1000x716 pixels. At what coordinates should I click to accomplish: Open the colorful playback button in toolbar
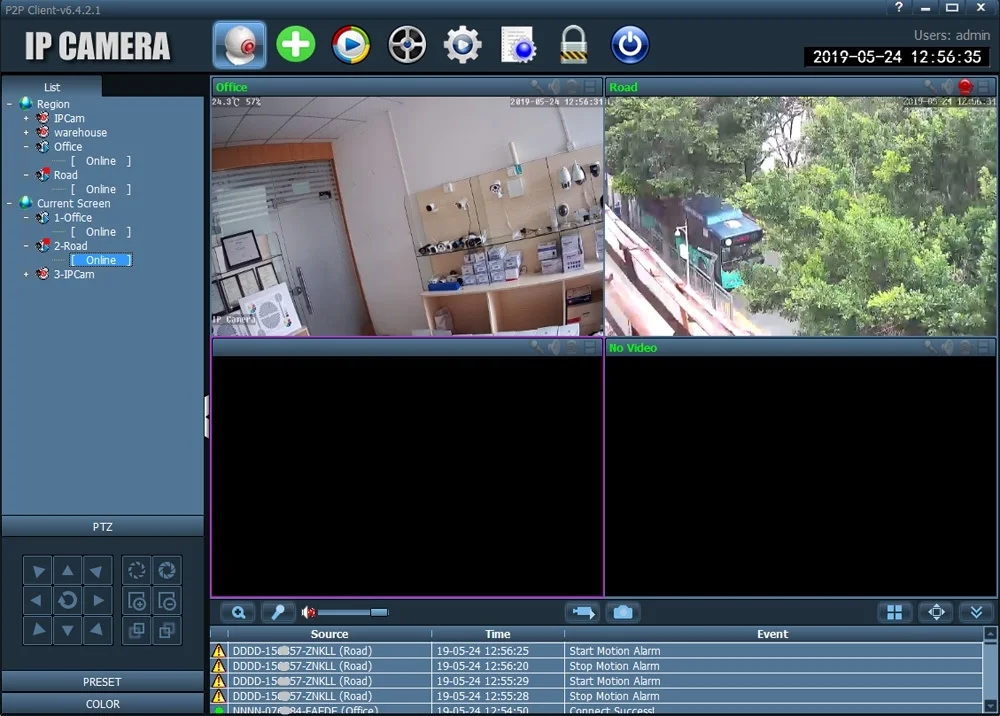351,45
